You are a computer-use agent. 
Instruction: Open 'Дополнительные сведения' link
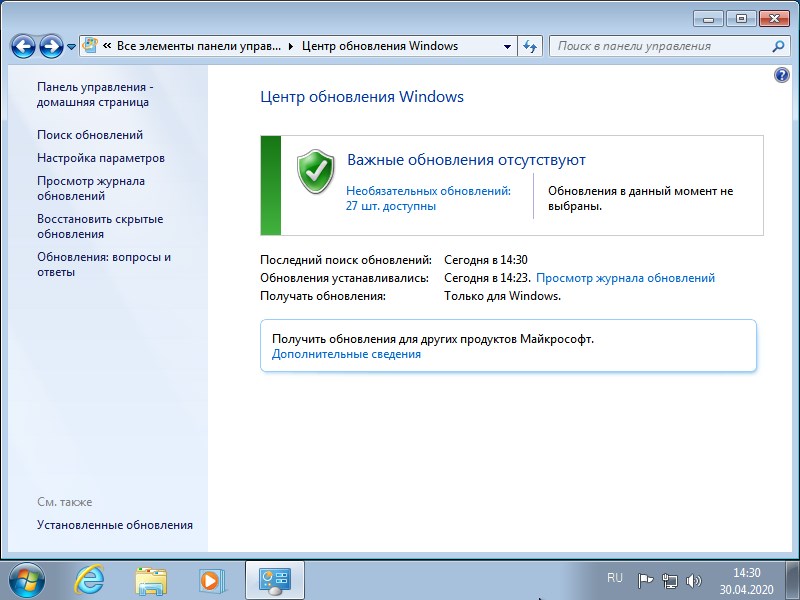point(346,354)
